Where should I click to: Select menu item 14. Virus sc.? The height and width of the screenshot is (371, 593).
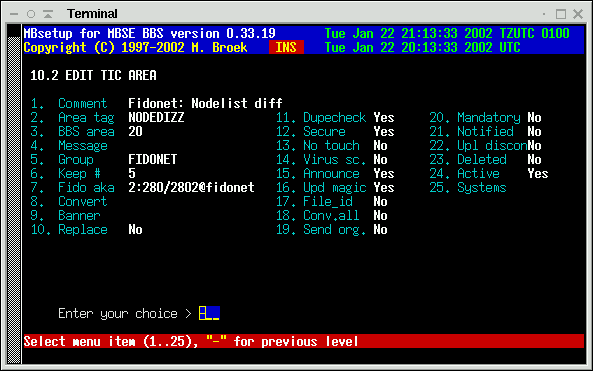321,160
